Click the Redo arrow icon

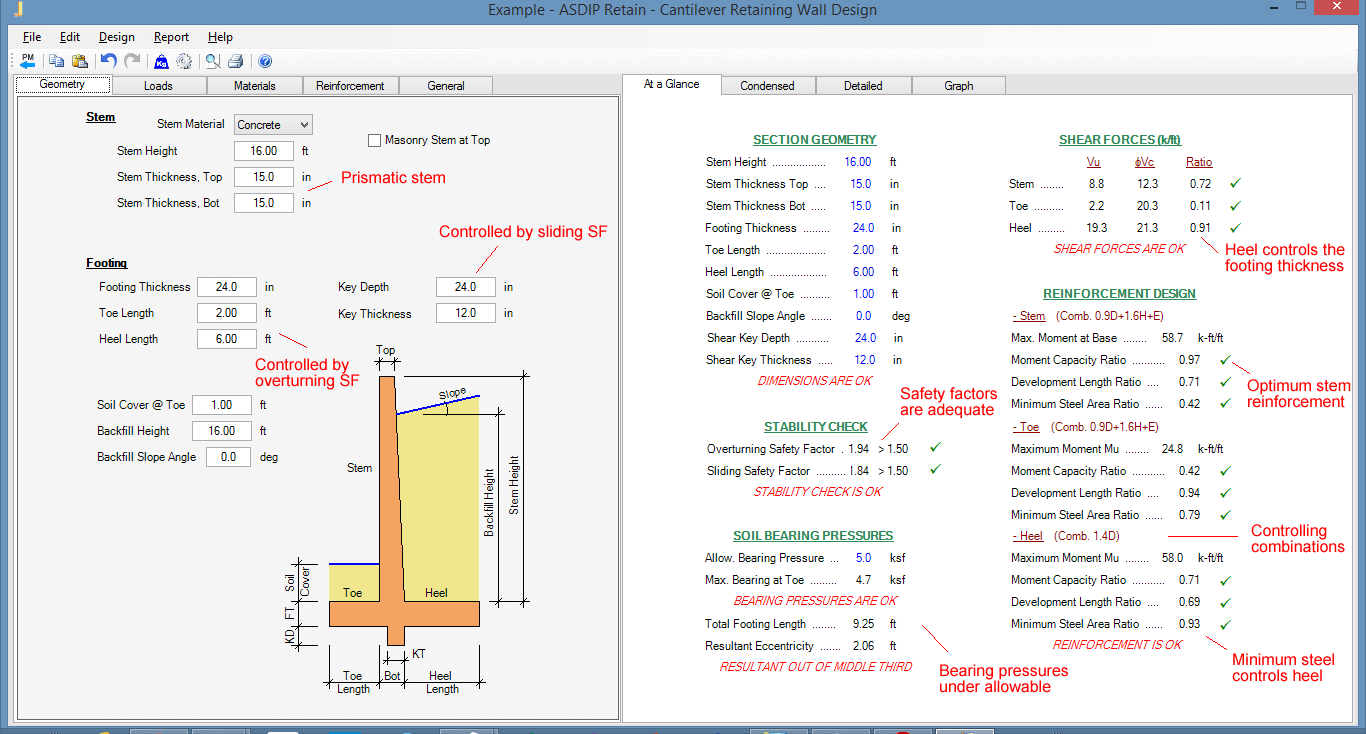[x=132, y=61]
